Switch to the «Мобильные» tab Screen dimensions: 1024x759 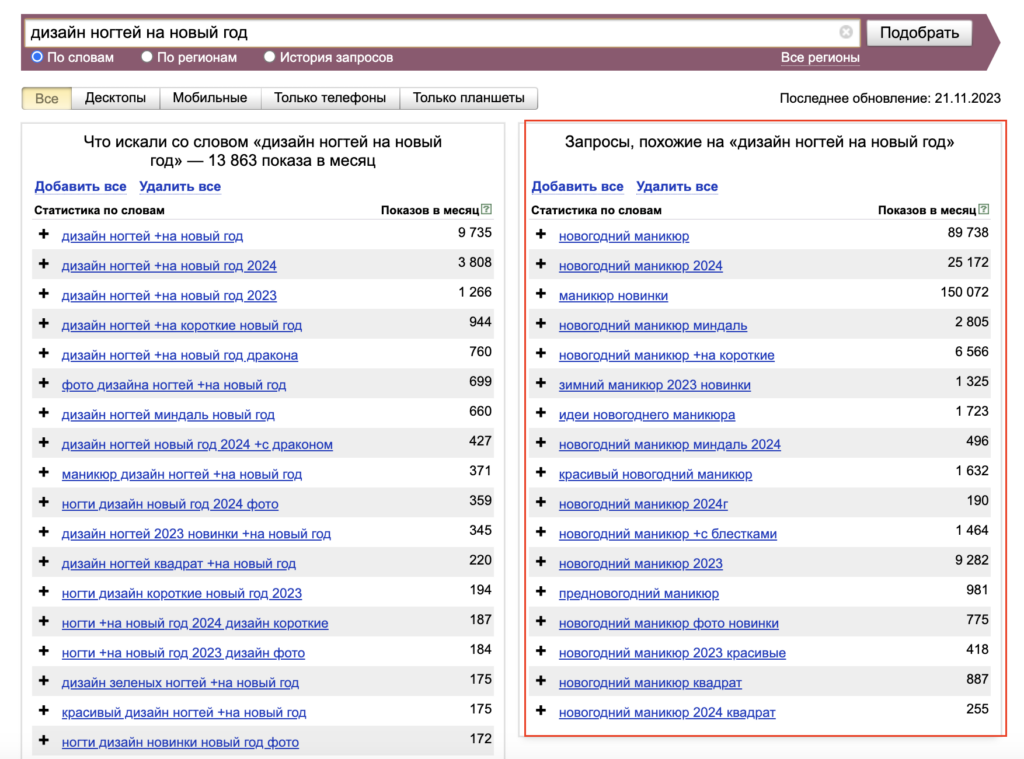coord(209,98)
